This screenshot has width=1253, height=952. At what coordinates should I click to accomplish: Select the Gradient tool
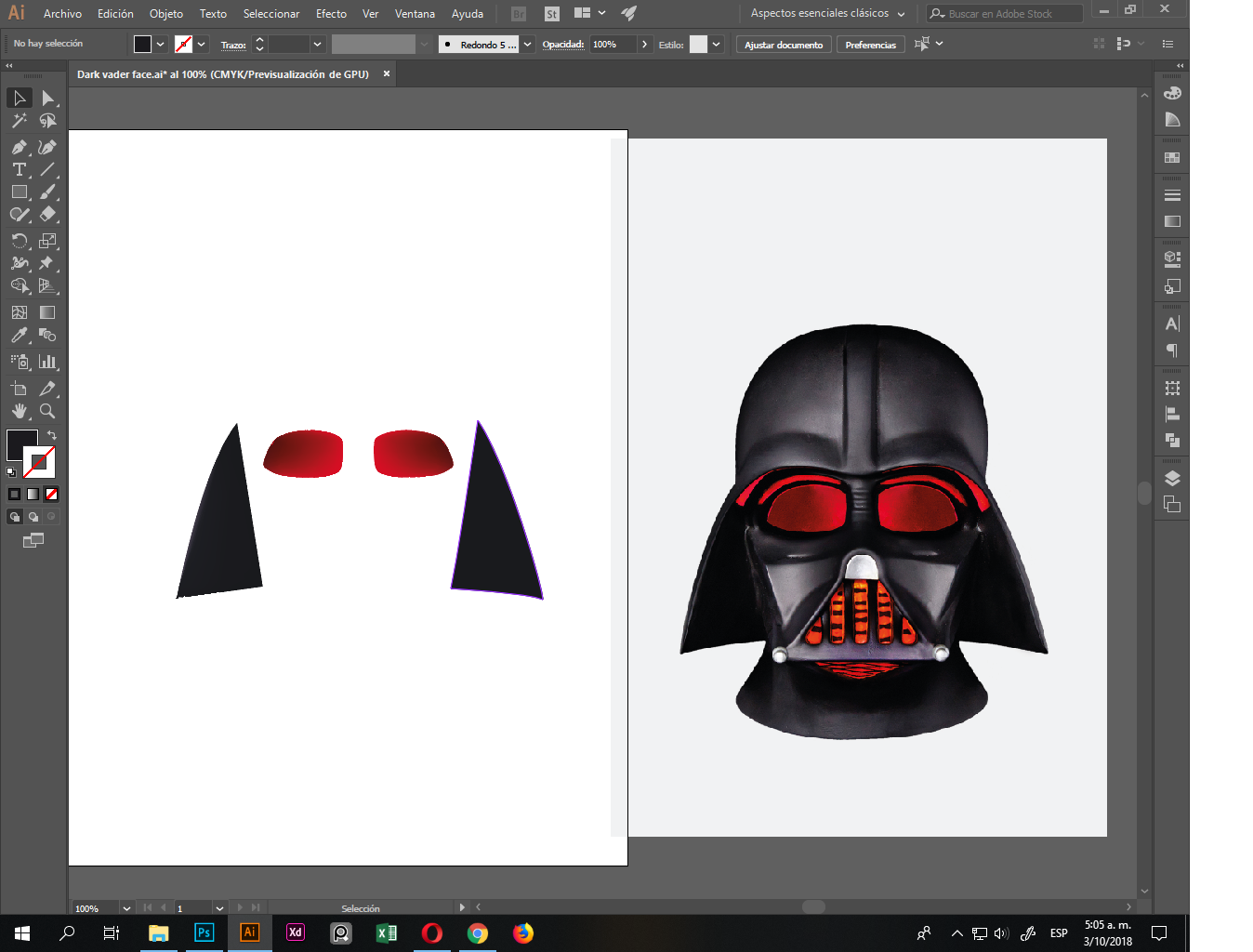[47, 312]
